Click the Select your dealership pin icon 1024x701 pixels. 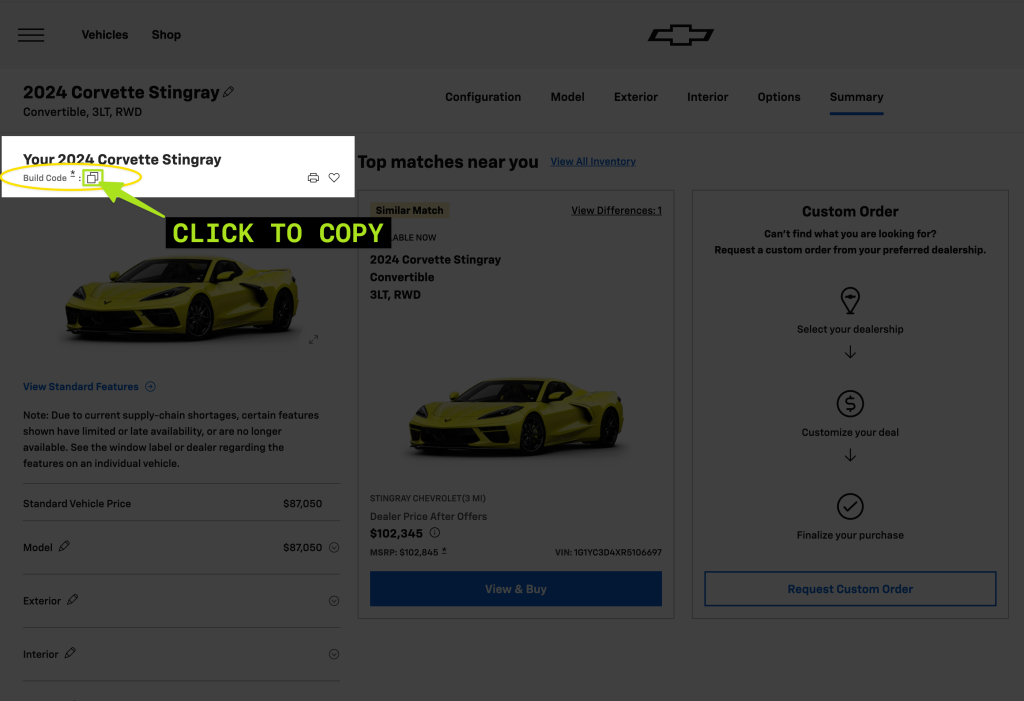pyautogui.click(x=850, y=301)
